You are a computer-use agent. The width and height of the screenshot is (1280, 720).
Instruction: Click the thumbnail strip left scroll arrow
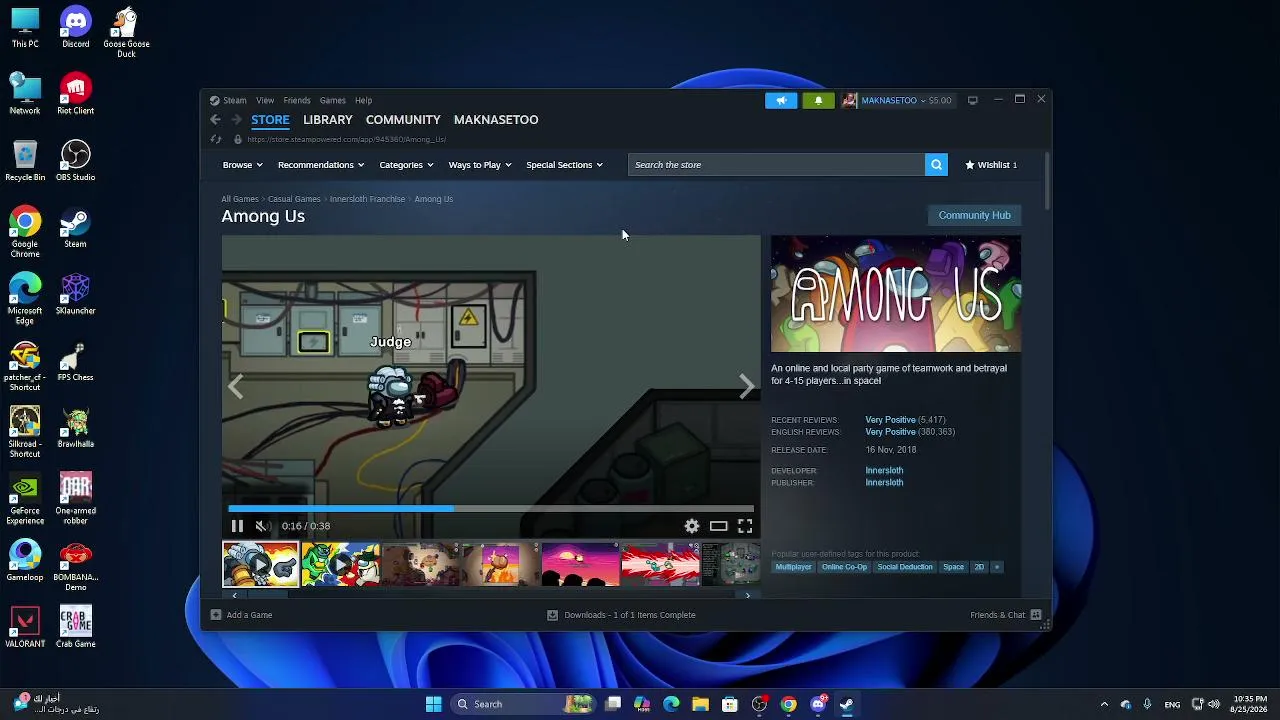click(234, 595)
